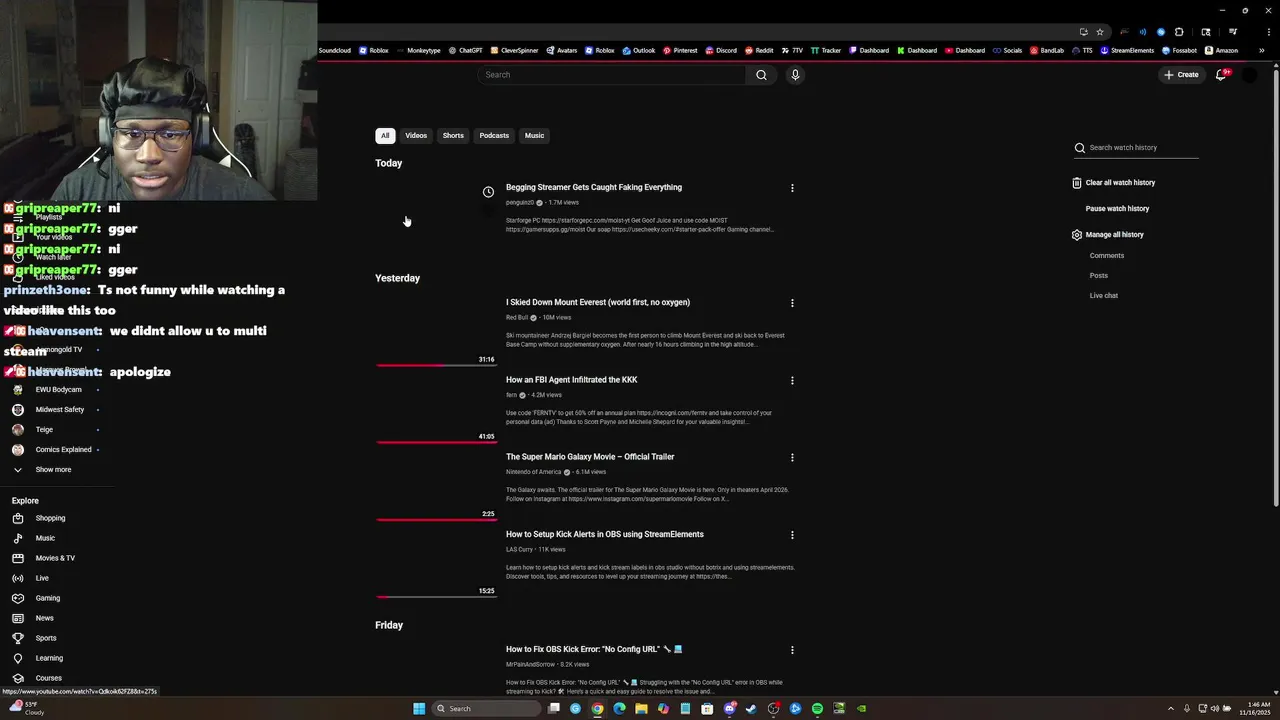Image resolution: width=1280 pixels, height=720 pixels.
Task: Open File Explorer from the taskbar
Action: pos(641,709)
